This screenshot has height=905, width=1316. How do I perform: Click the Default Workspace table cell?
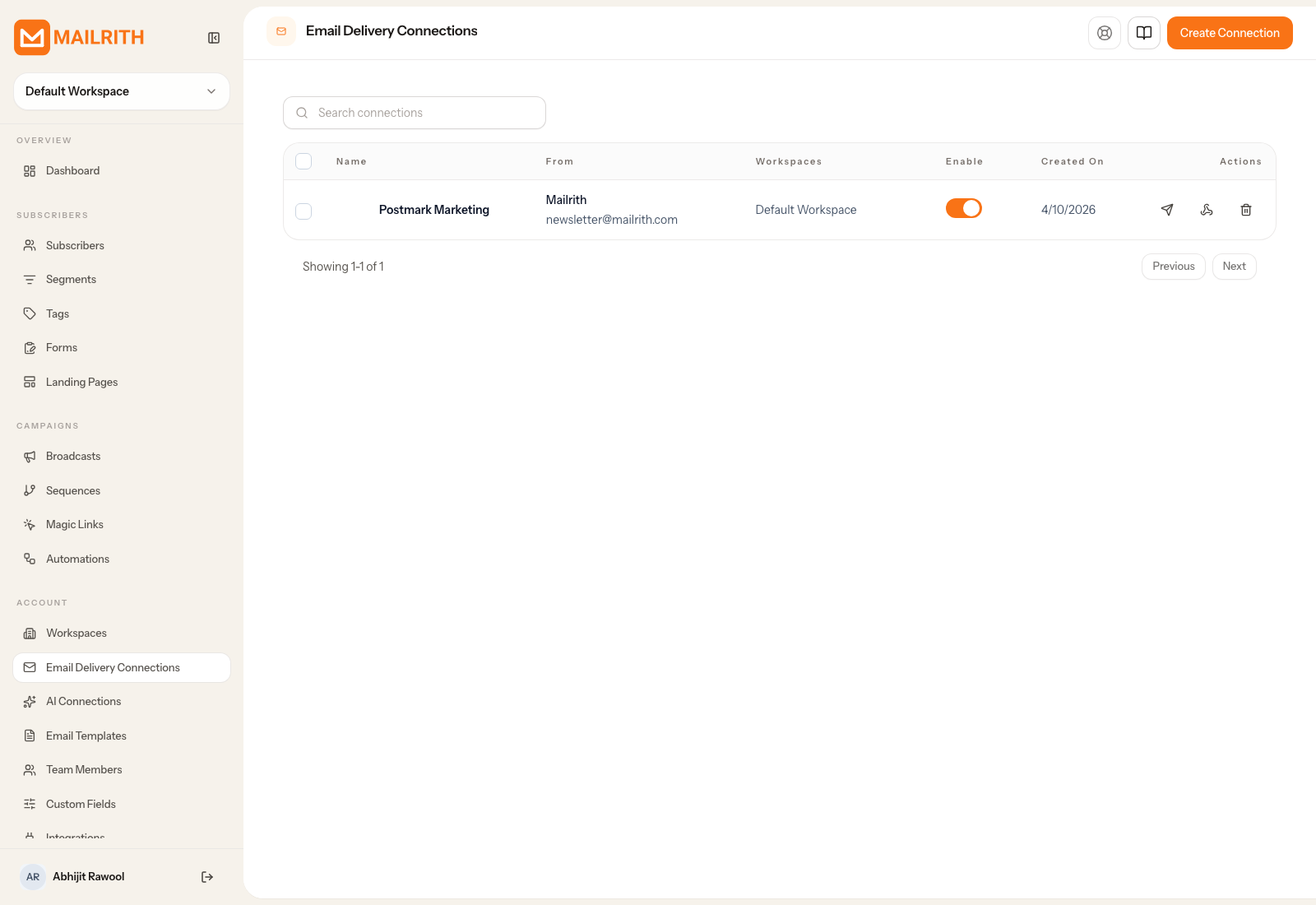(x=806, y=210)
